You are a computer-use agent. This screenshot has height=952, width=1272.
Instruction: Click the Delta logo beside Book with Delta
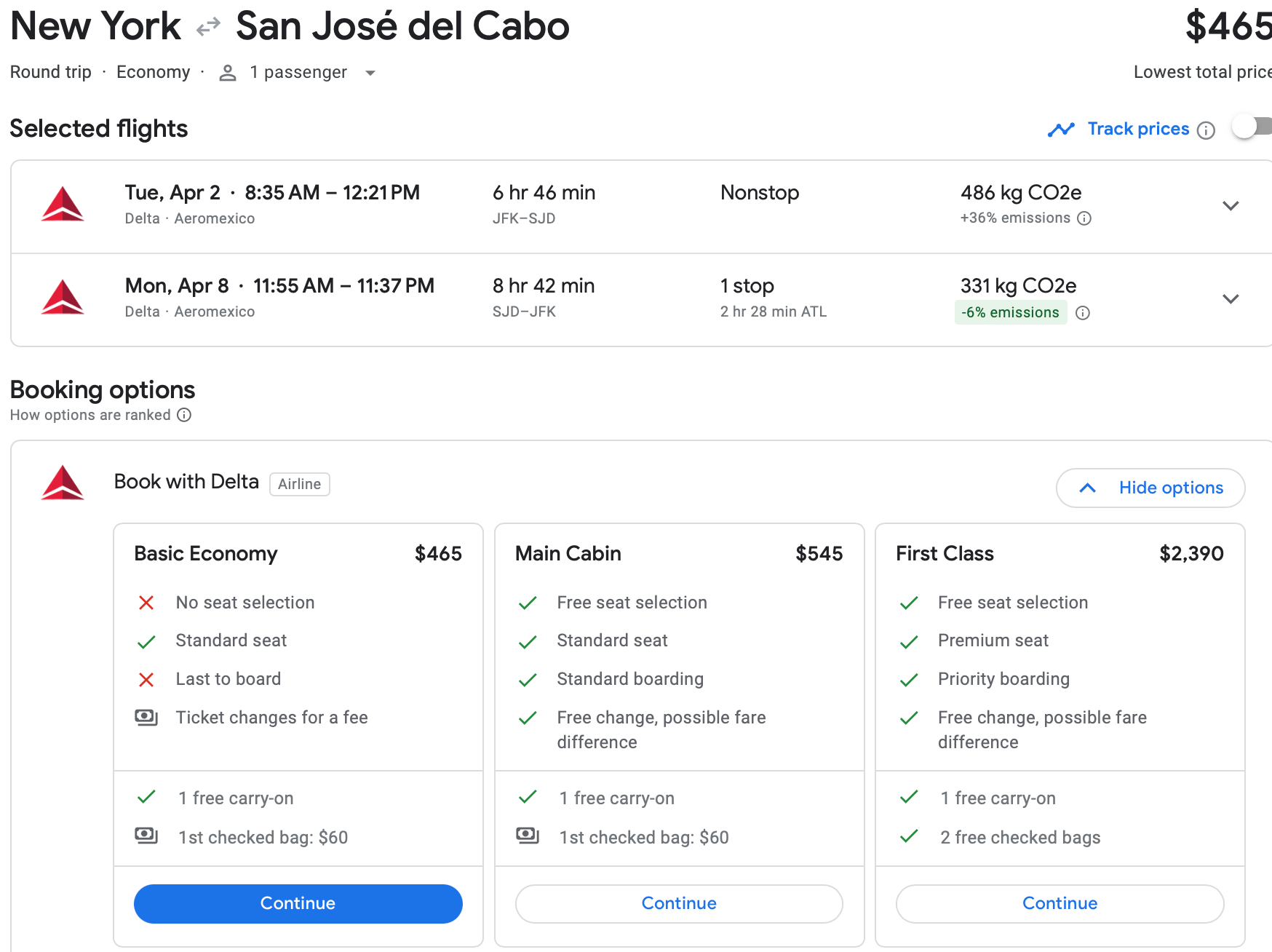pos(63,483)
